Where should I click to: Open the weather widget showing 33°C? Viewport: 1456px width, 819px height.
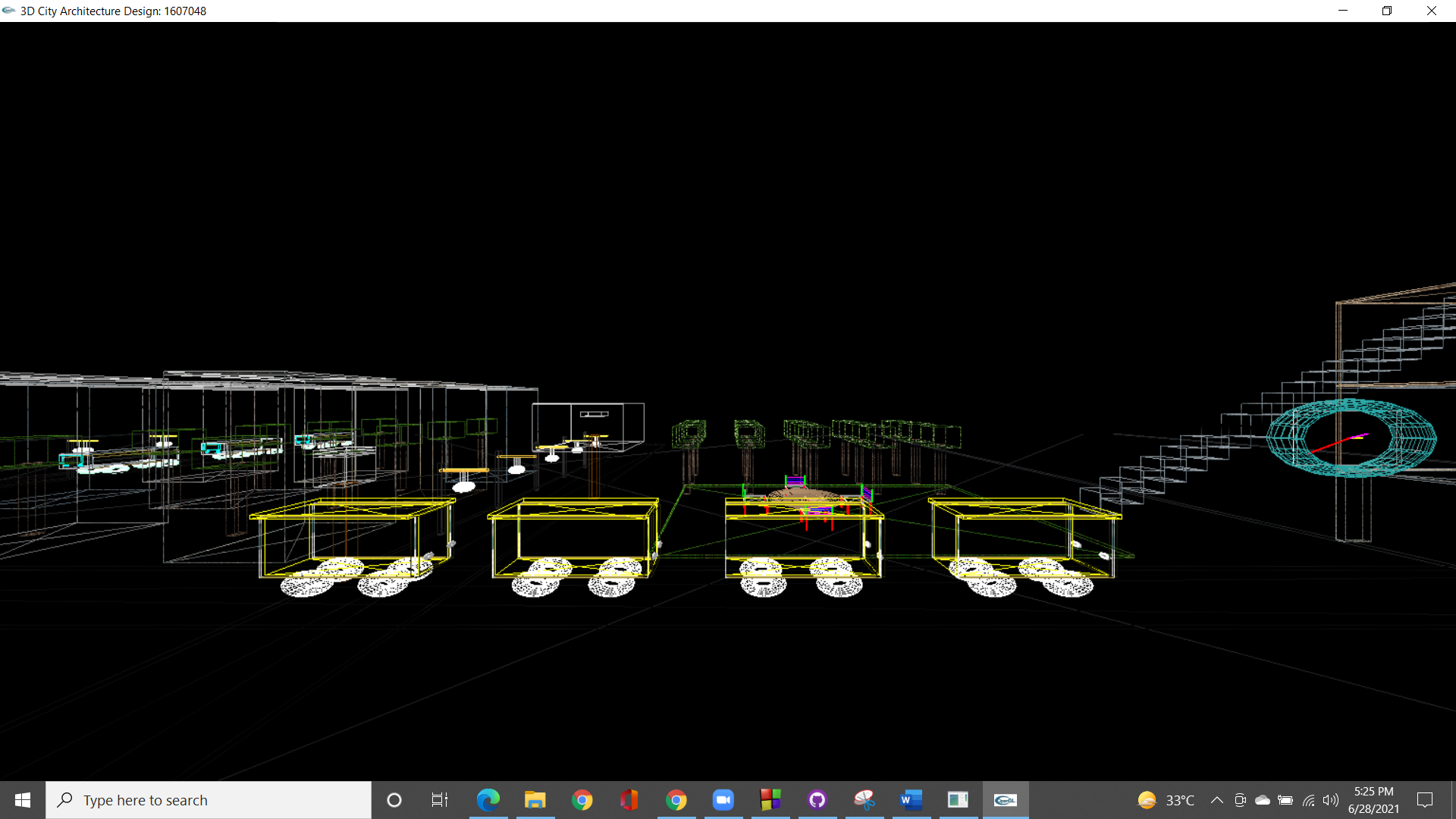[x=1166, y=800]
